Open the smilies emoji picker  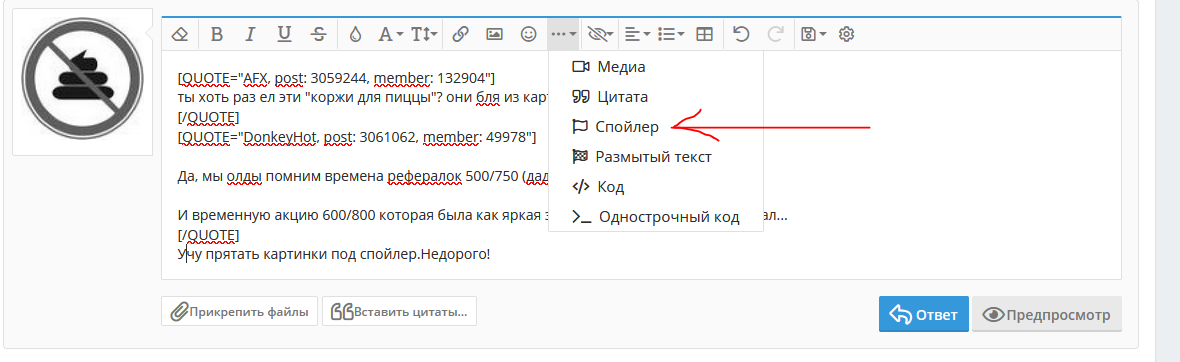[529, 34]
